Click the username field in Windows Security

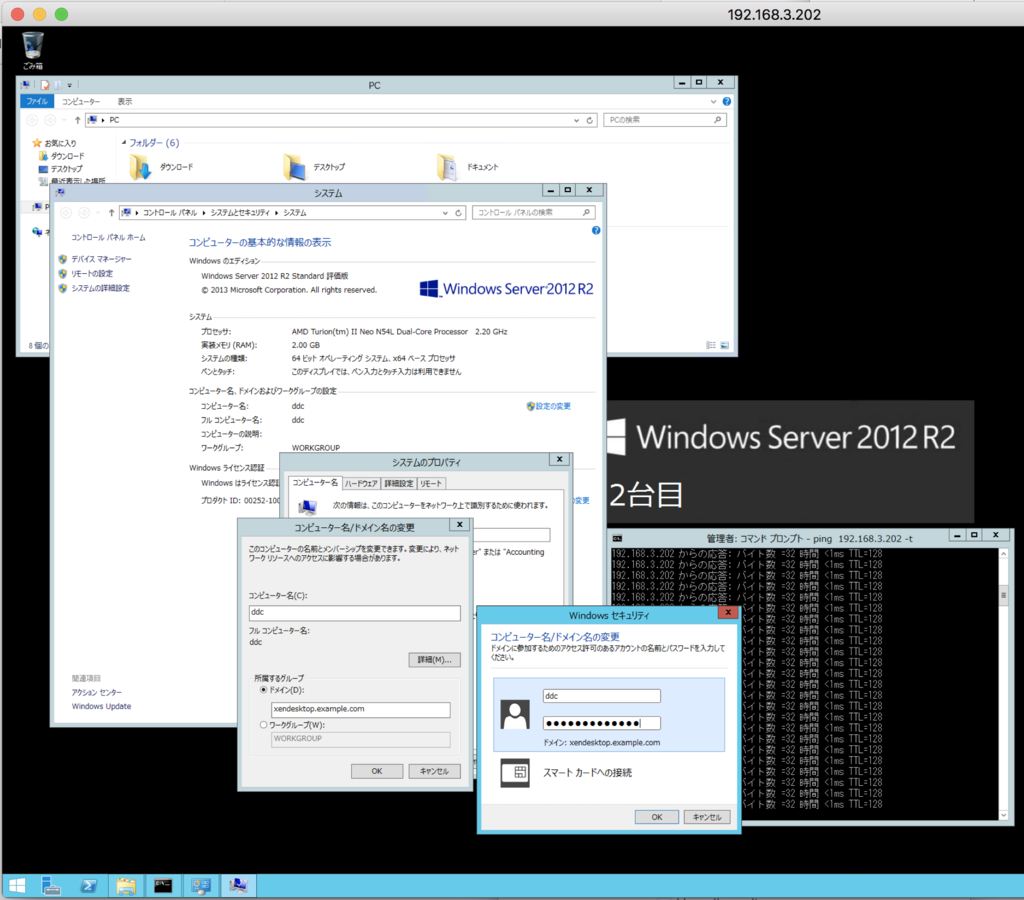[x=601, y=696]
